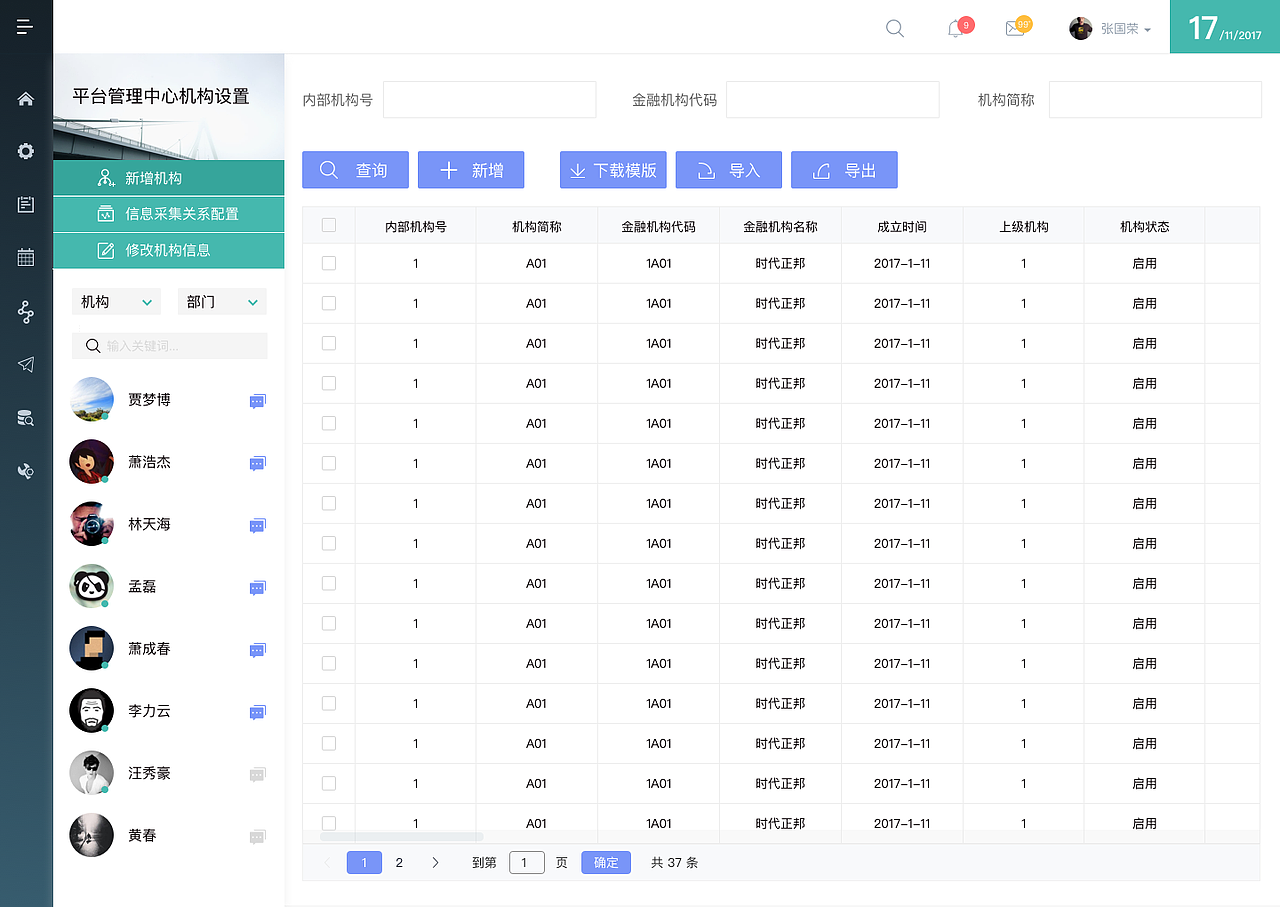The width and height of the screenshot is (1280, 907).
Task: Expand the 张国荣 account dropdown
Action: [1113, 28]
